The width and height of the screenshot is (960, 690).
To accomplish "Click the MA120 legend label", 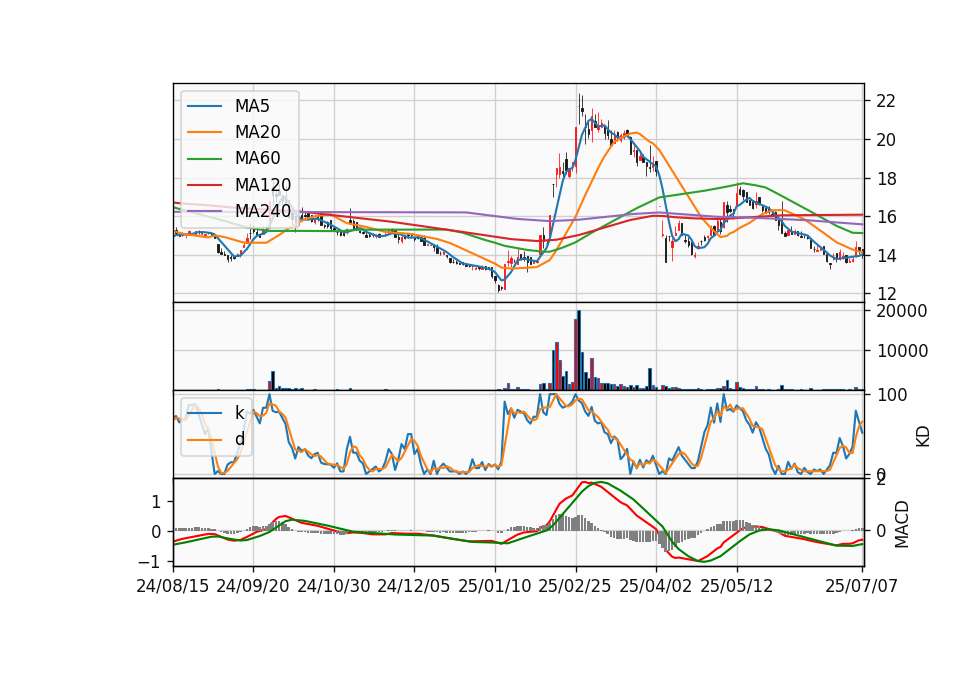I will click(x=263, y=185).
